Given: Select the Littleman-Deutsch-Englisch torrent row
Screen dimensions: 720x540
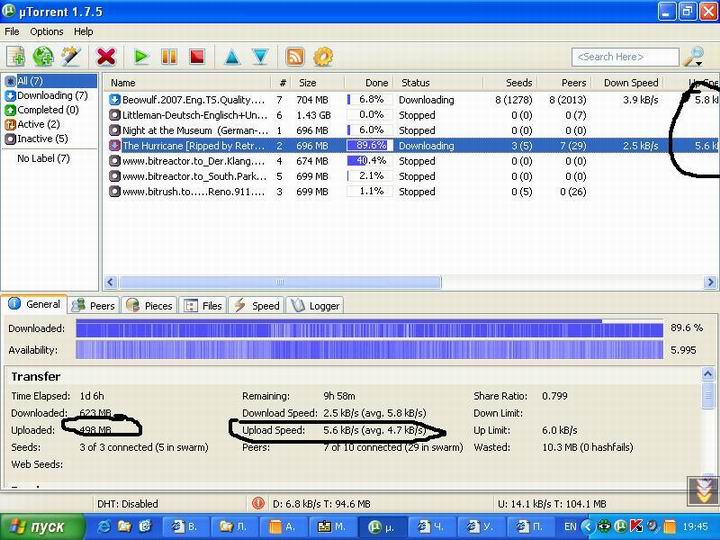Looking at the screenshot, I should [411, 115].
